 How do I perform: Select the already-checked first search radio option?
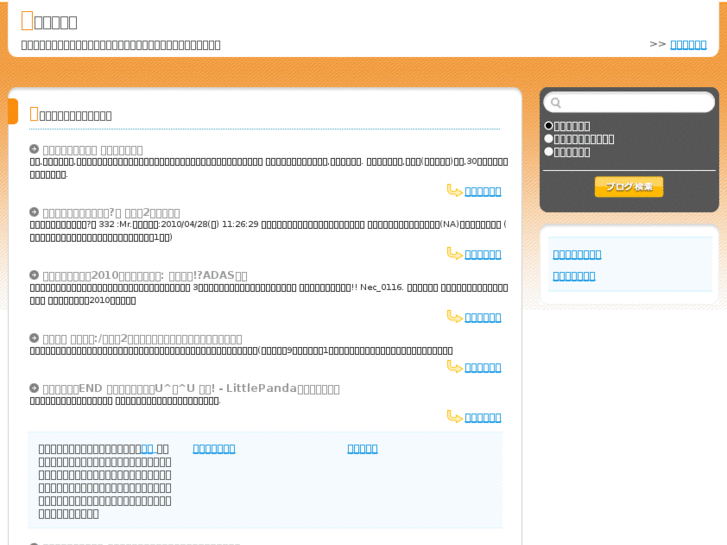click(548, 126)
